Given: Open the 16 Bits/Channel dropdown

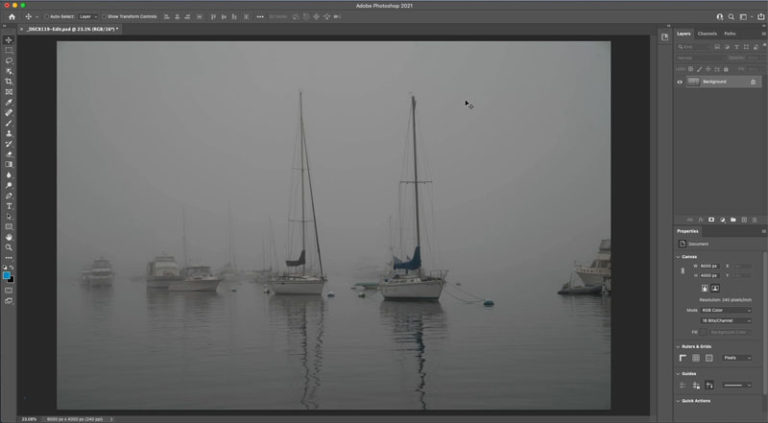Looking at the screenshot, I should click(725, 320).
